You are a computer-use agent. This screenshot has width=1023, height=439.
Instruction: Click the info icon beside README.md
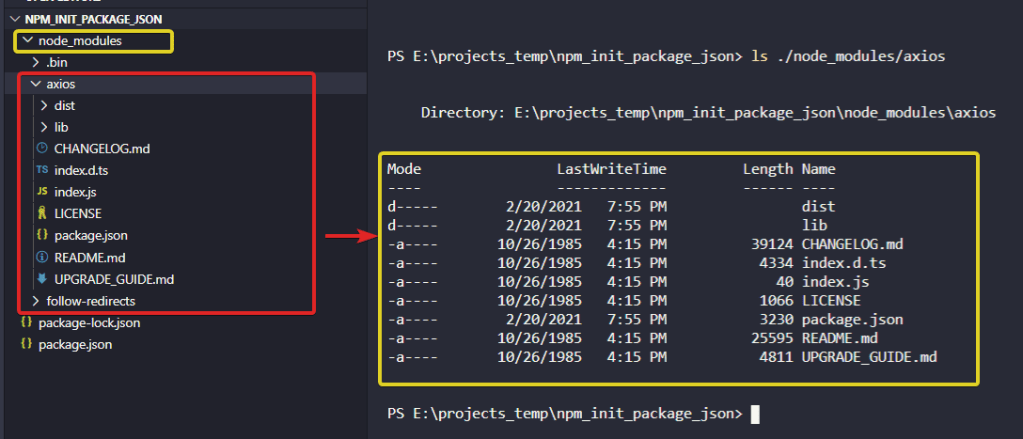pos(42,257)
